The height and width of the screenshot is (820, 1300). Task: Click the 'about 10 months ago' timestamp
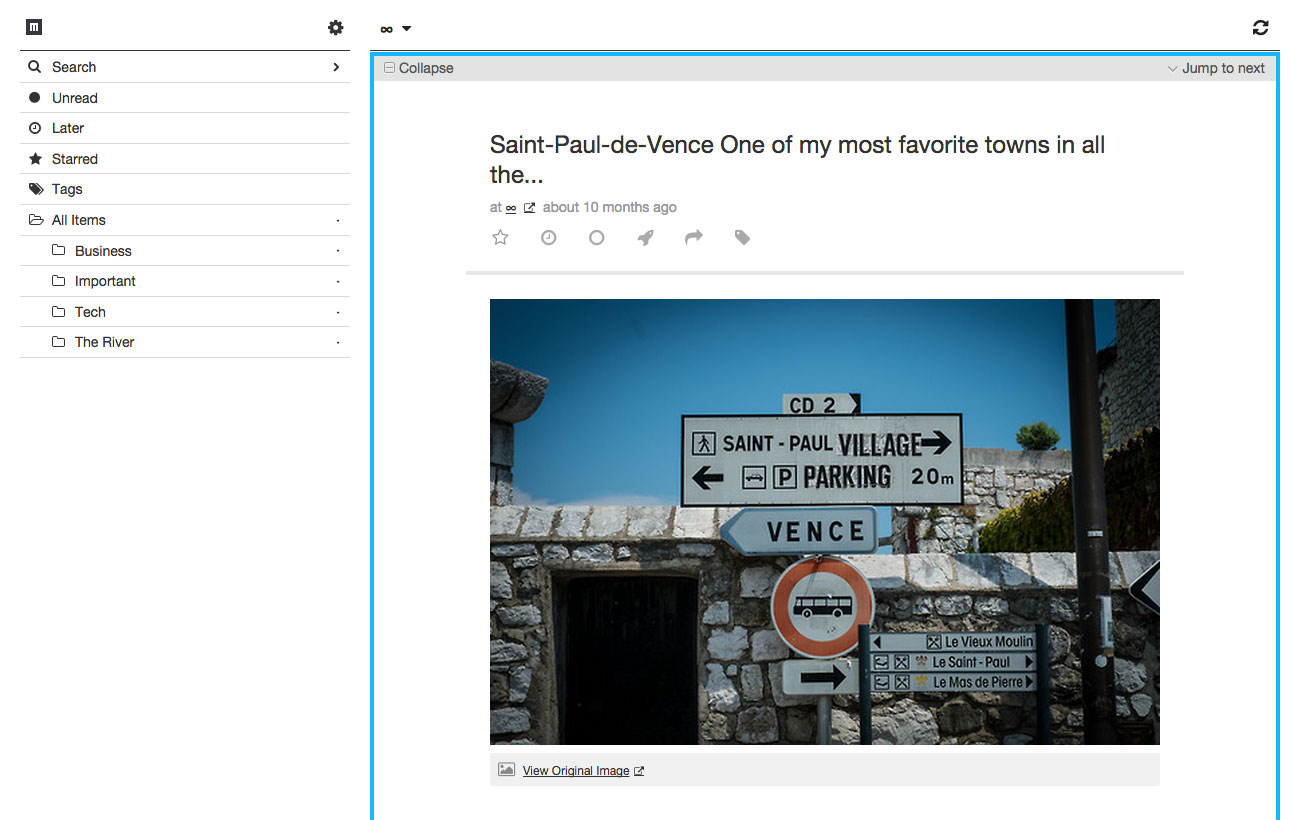tap(610, 207)
